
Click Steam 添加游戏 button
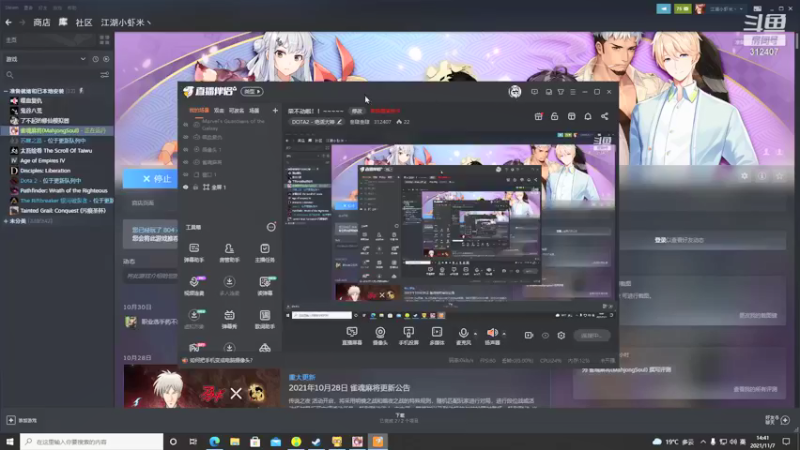[22, 420]
